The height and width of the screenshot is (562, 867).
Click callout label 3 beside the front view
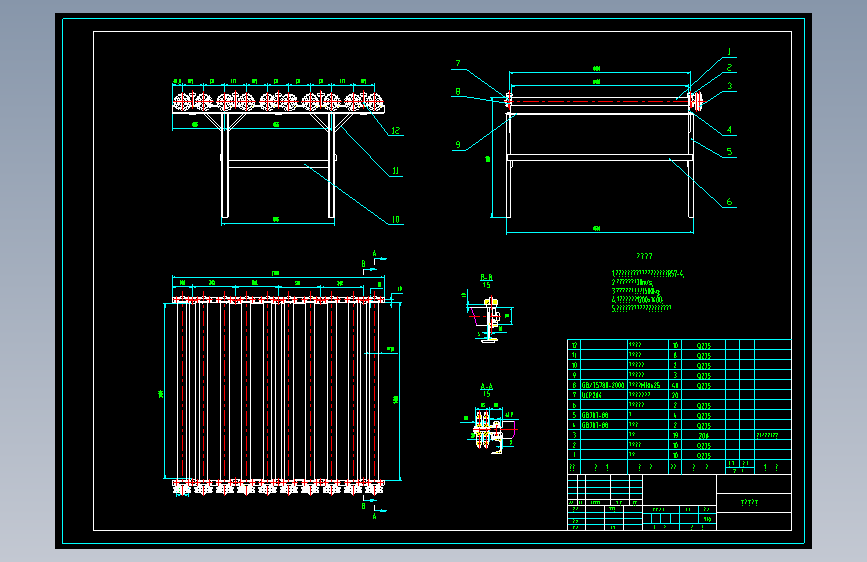click(729, 86)
